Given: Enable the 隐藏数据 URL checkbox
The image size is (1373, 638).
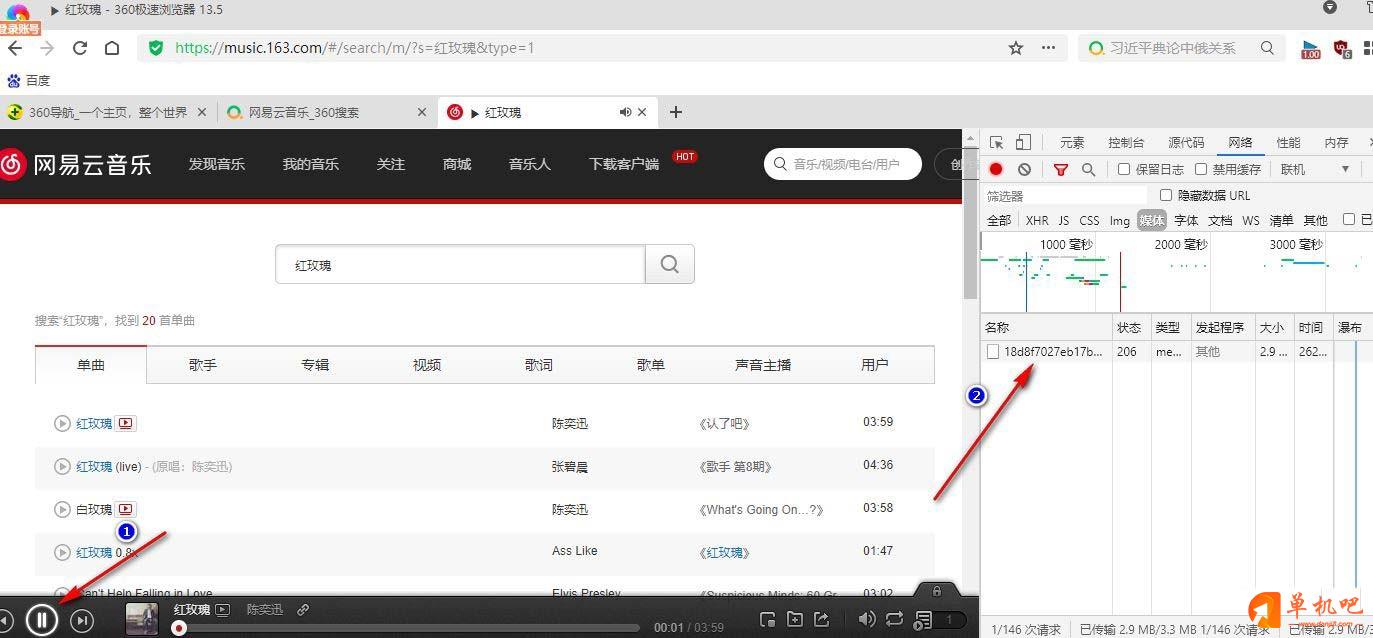Looking at the screenshot, I should coord(1166,195).
